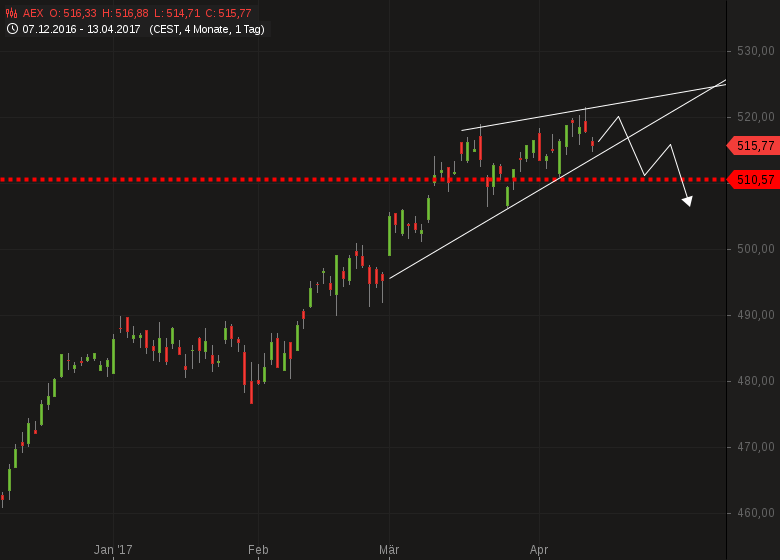780x560 pixels.
Task: Select the Apr label on time axis
Action: tap(539, 549)
